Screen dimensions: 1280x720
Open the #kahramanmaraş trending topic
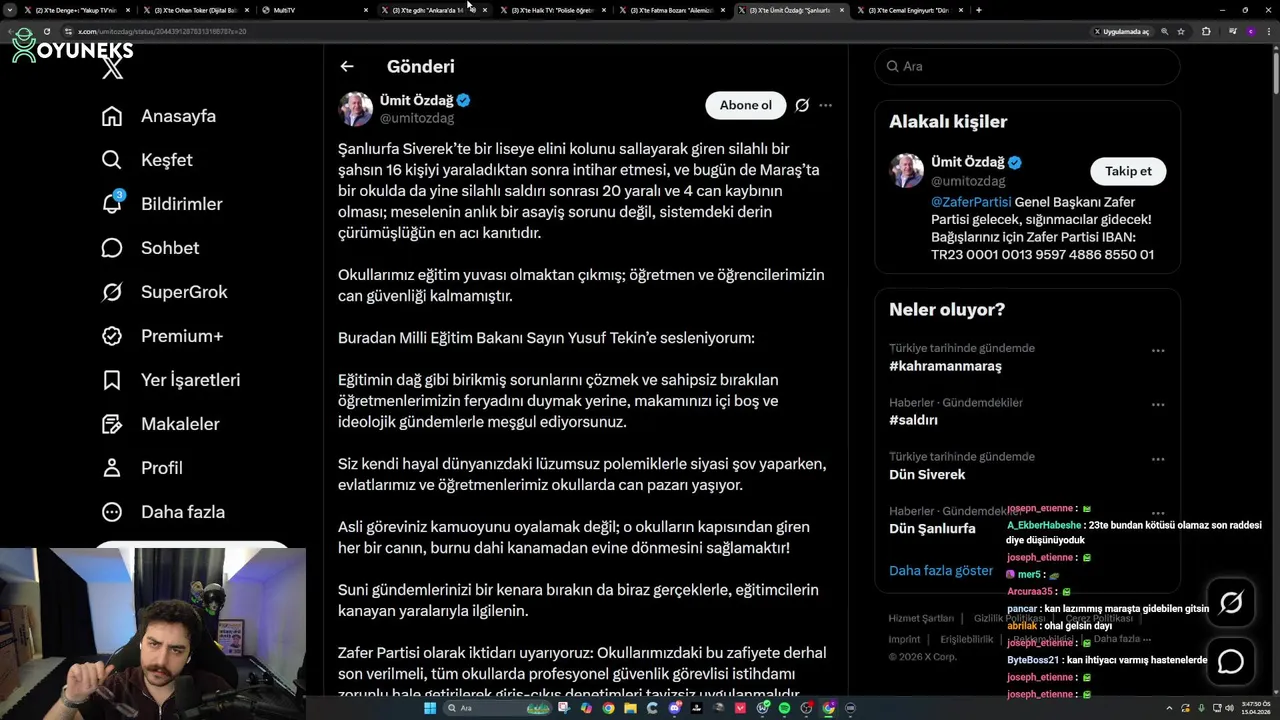(945, 366)
